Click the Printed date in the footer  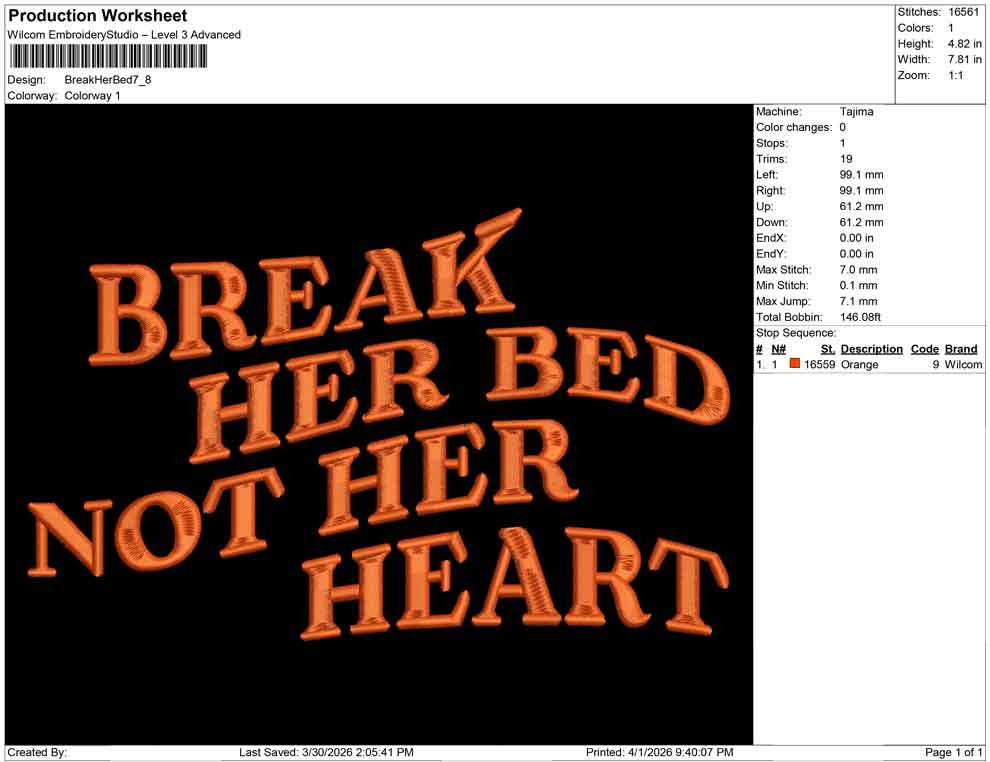[x=660, y=752]
